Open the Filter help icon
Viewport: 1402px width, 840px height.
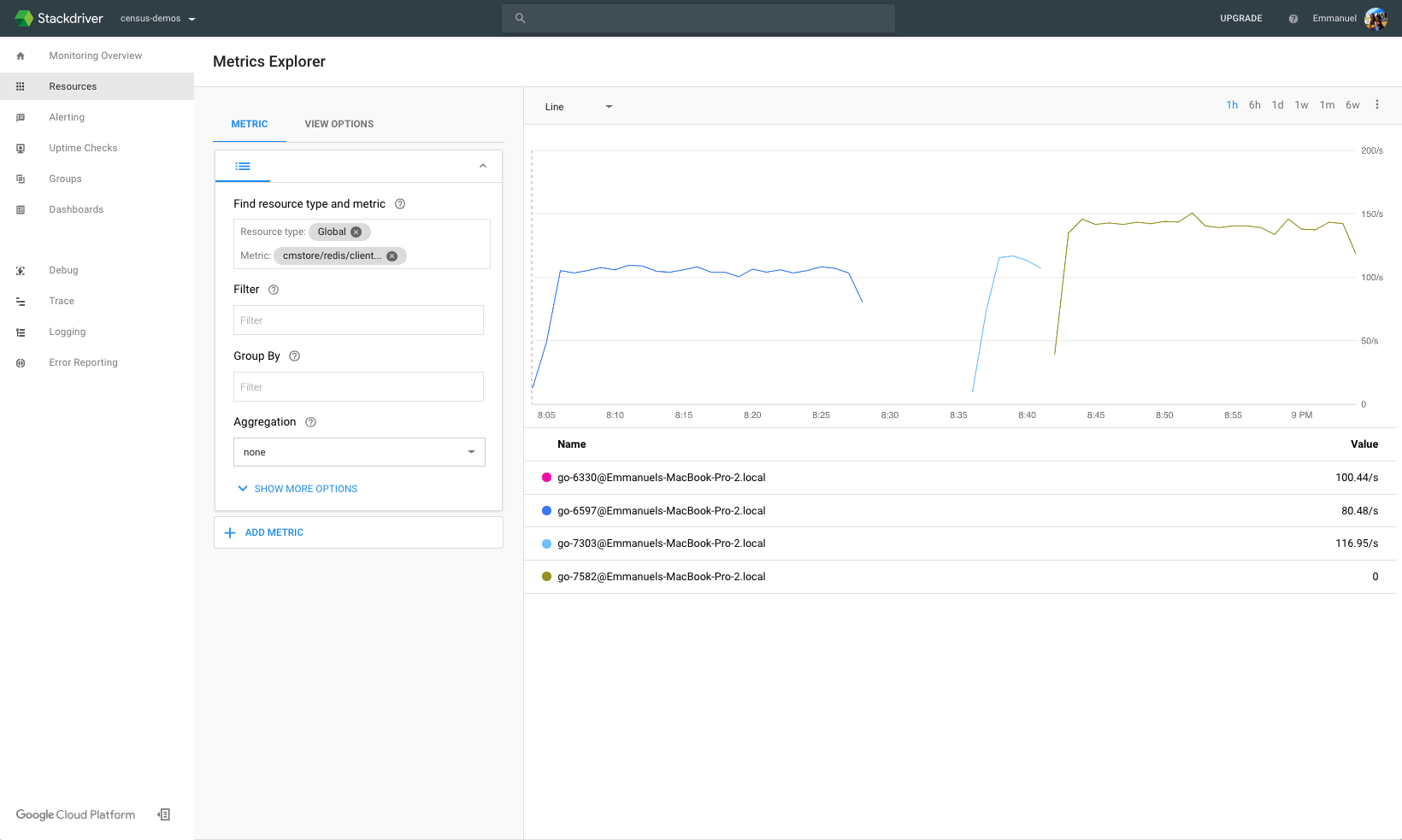pos(274,290)
